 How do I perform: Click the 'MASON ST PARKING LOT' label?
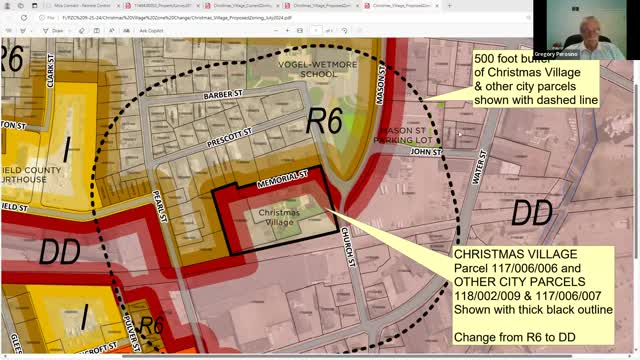click(x=403, y=135)
